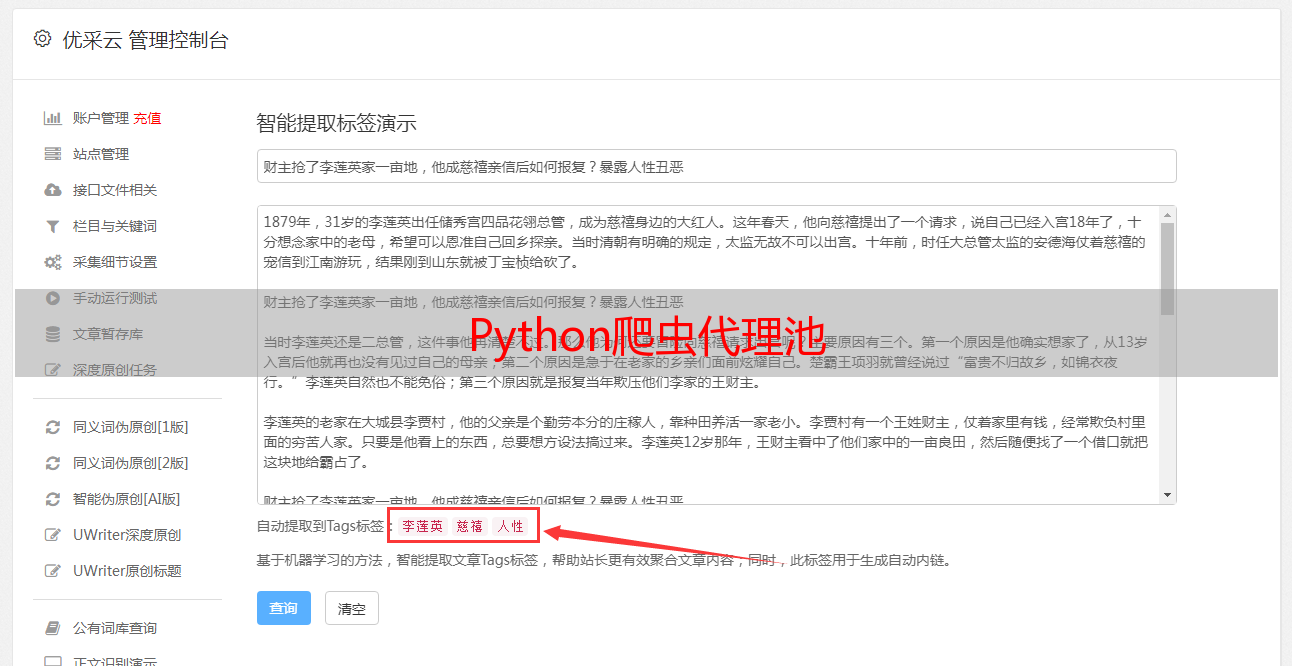The height and width of the screenshot is (666, 1292).
Task: Click the gear icon beside 优采云 管理控制台
Action: point(42,39)
